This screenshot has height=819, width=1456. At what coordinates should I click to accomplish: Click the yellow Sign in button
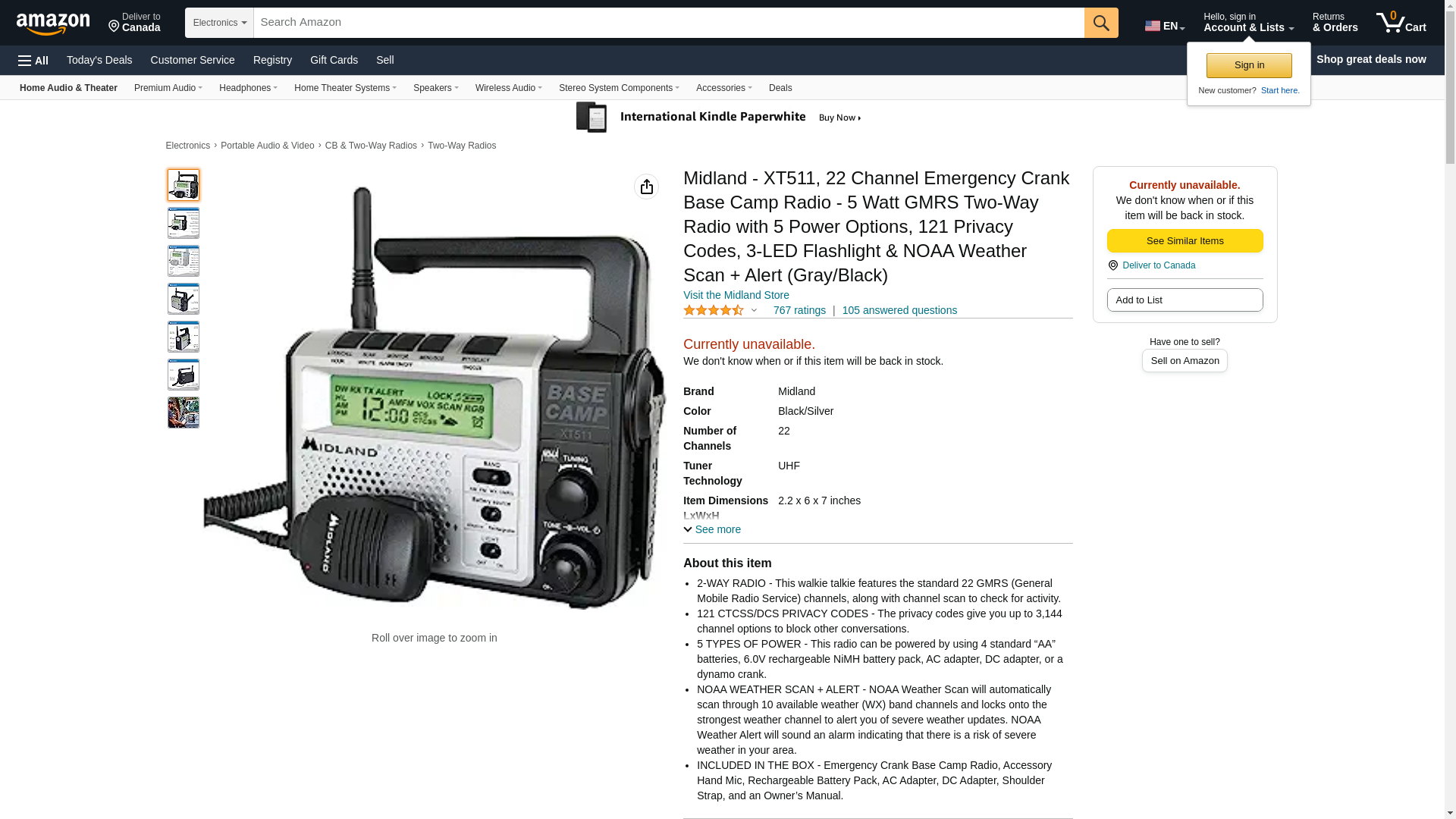tap(1249, 65)
